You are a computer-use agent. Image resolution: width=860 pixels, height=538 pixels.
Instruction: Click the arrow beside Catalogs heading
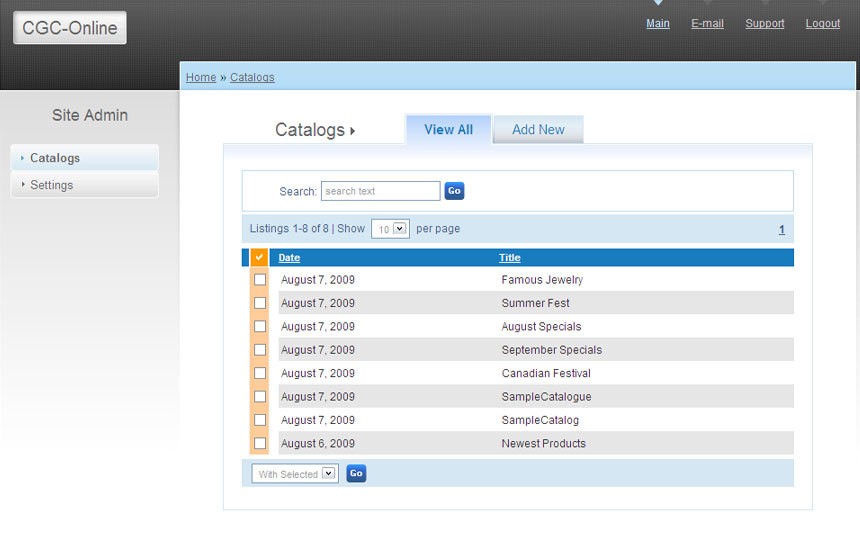tap(353, 131)
